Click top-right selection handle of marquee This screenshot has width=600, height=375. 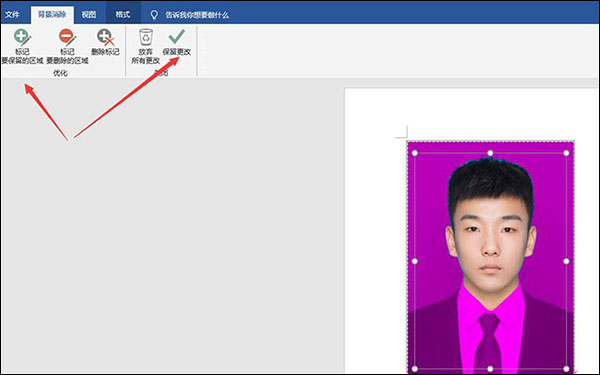click(566, 153)
